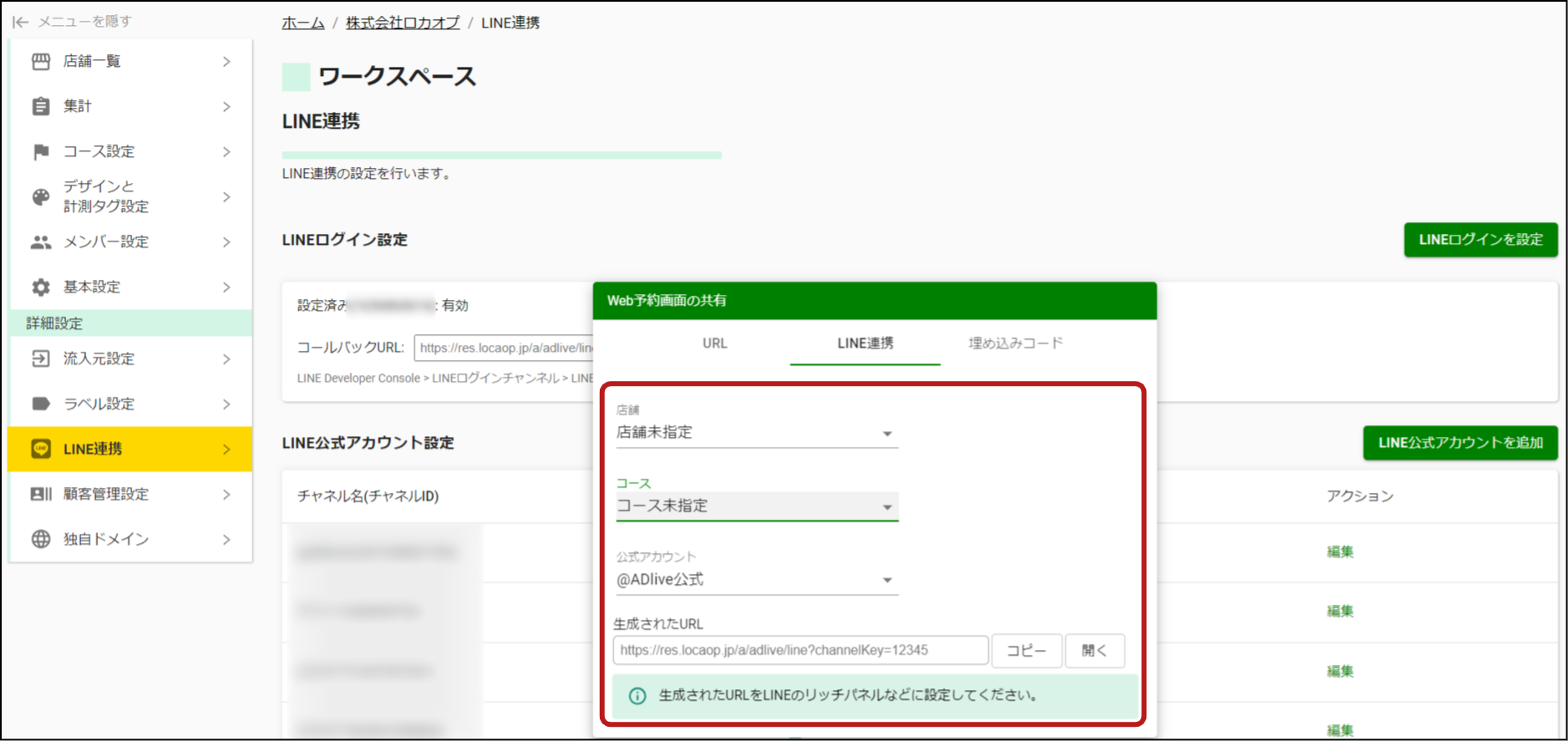Click the info icon in the notice bar

[x=637, y=696]
